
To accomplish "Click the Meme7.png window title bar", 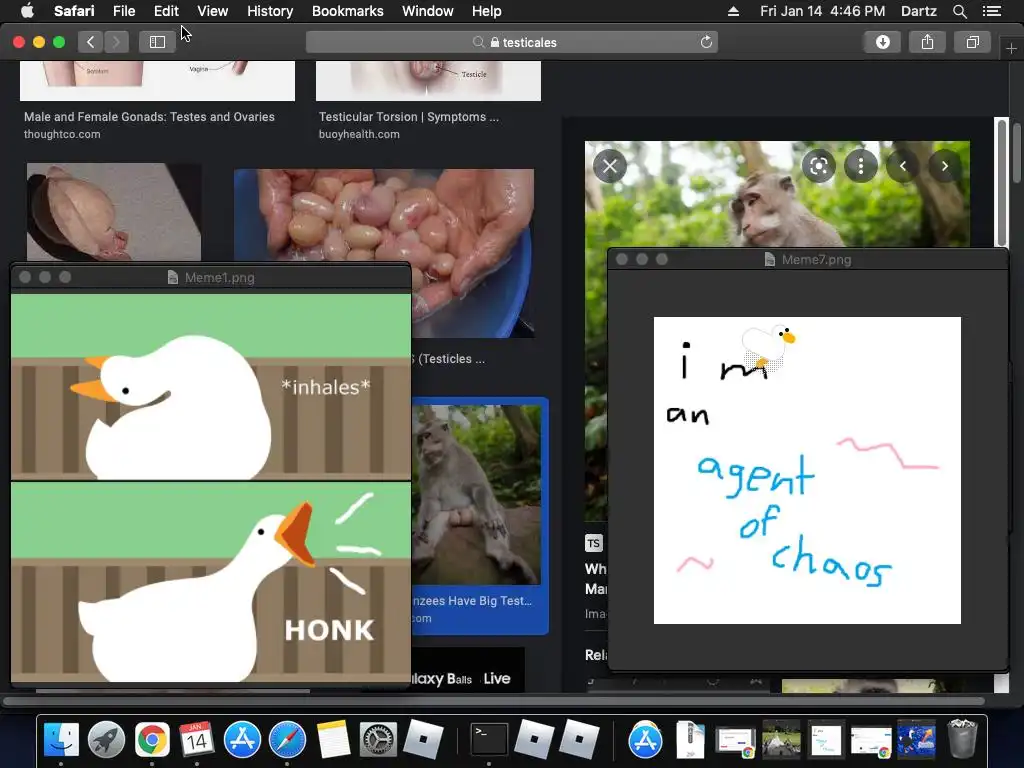I will point(808,259).
